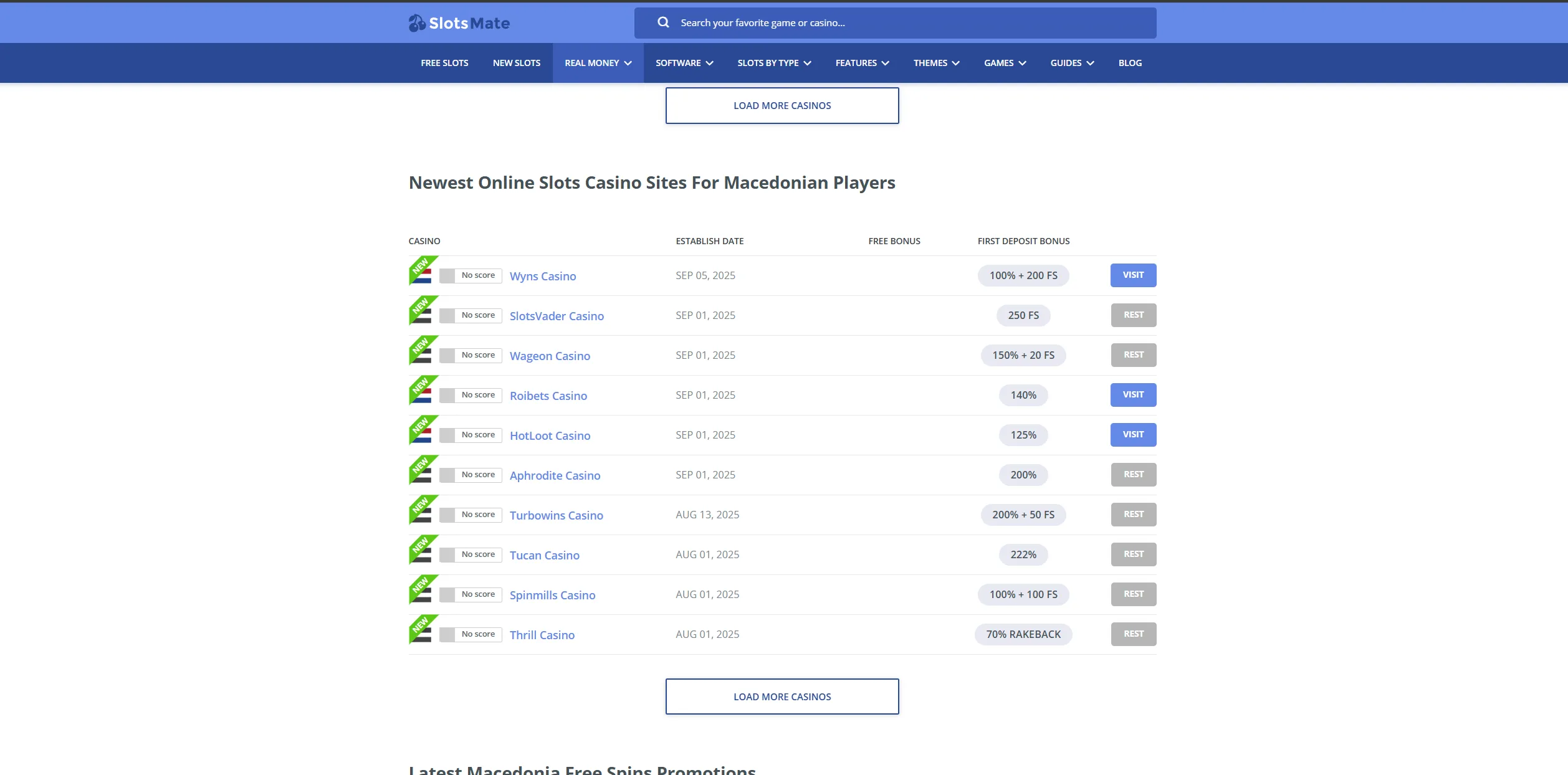Visit HotLoot Casino
This screenshot has width=1568, height=775.
[x=1133, y=435]
